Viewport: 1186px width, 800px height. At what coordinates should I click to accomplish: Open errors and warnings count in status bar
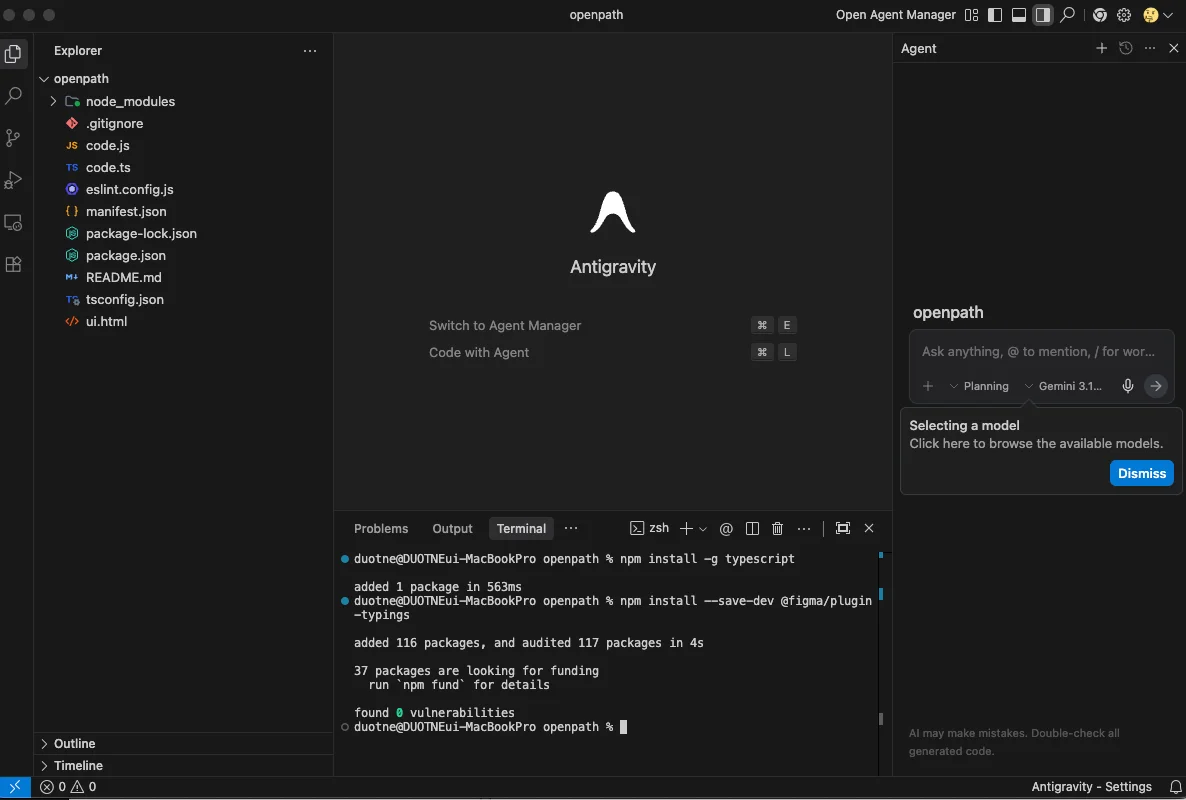[68, 787]
